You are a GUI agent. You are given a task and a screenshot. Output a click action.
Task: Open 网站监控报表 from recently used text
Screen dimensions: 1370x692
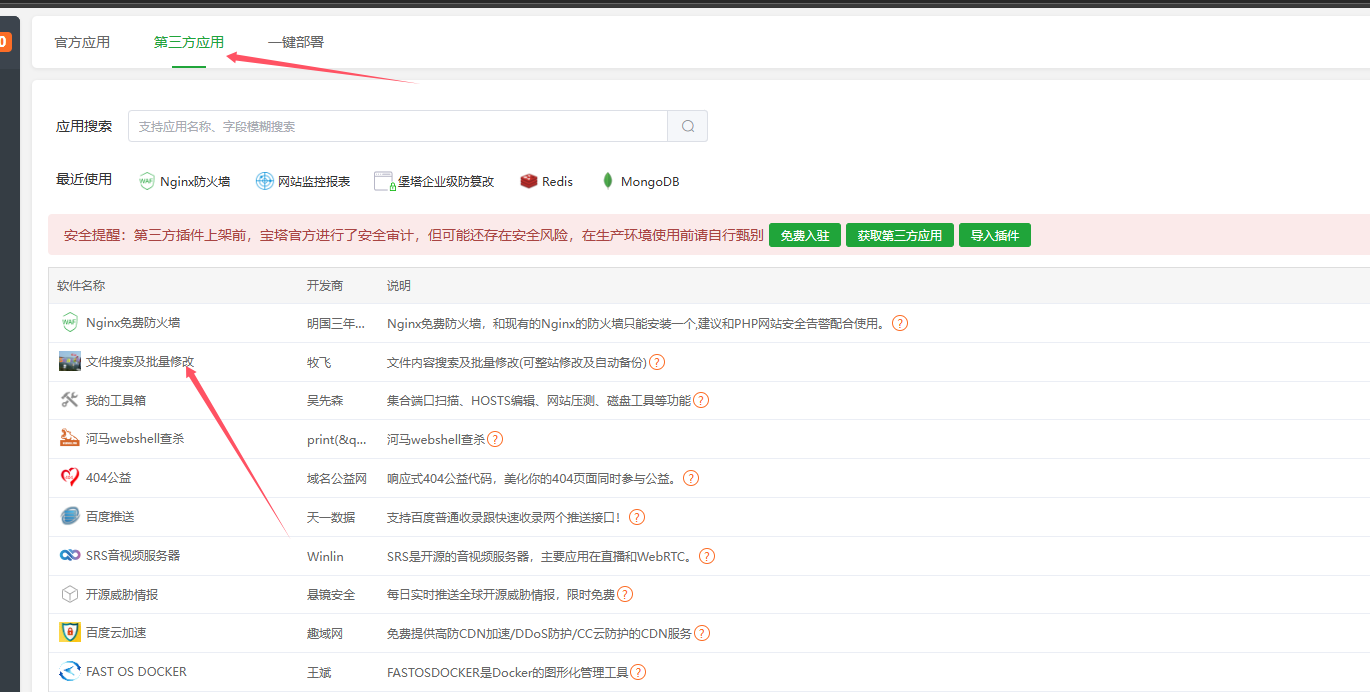coord(314,182)
